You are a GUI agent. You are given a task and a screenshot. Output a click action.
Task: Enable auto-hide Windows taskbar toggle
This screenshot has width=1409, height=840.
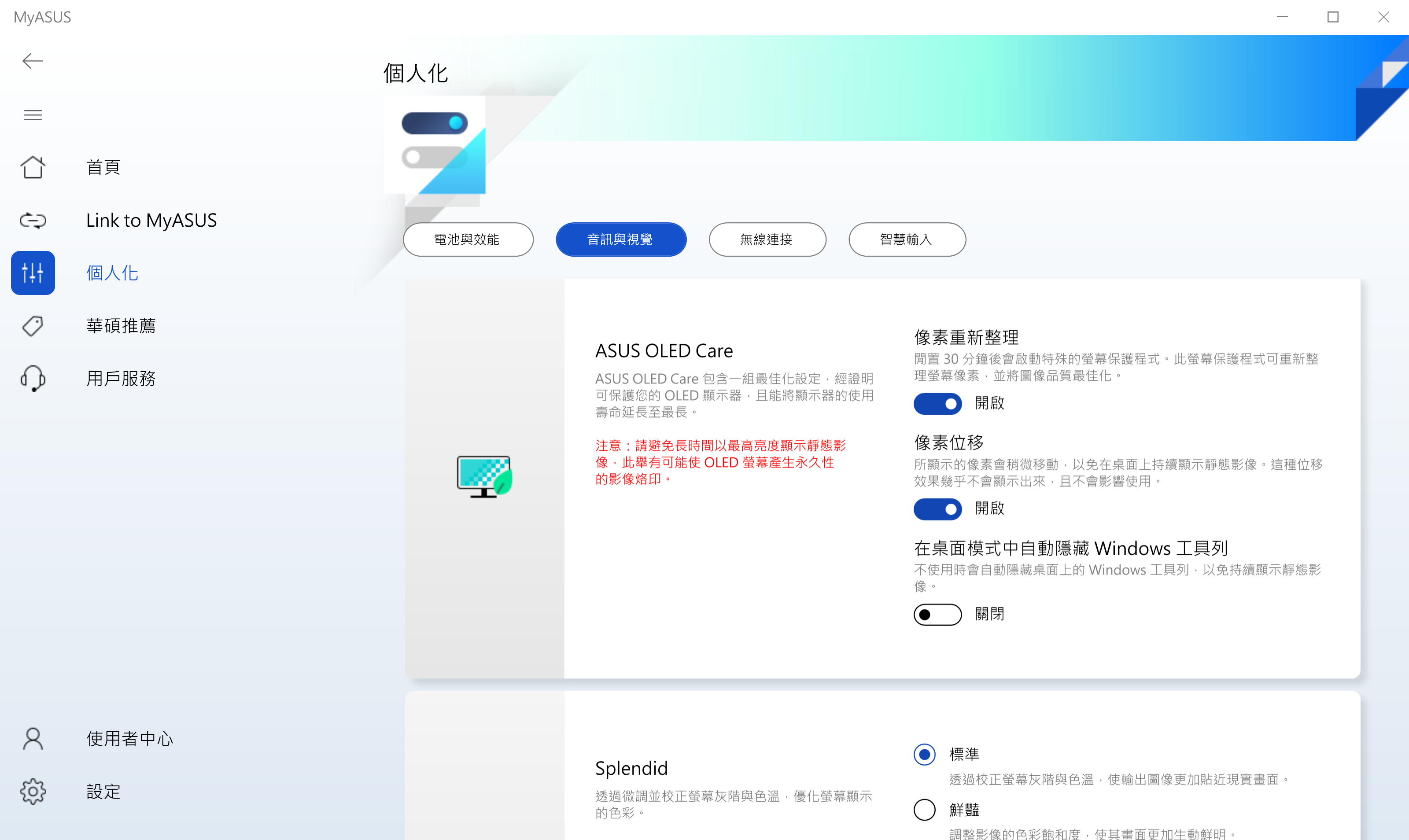click(x=937, y=615)
